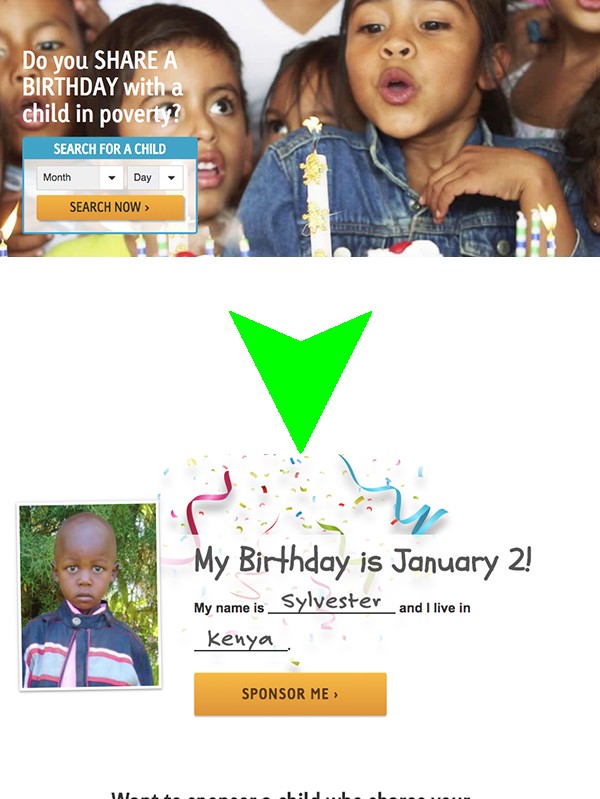Image resolution: width=600 pixels, height=799 pixels.
Task: Click the handwritten name Sylvester
Action: [x=331, y=601]
